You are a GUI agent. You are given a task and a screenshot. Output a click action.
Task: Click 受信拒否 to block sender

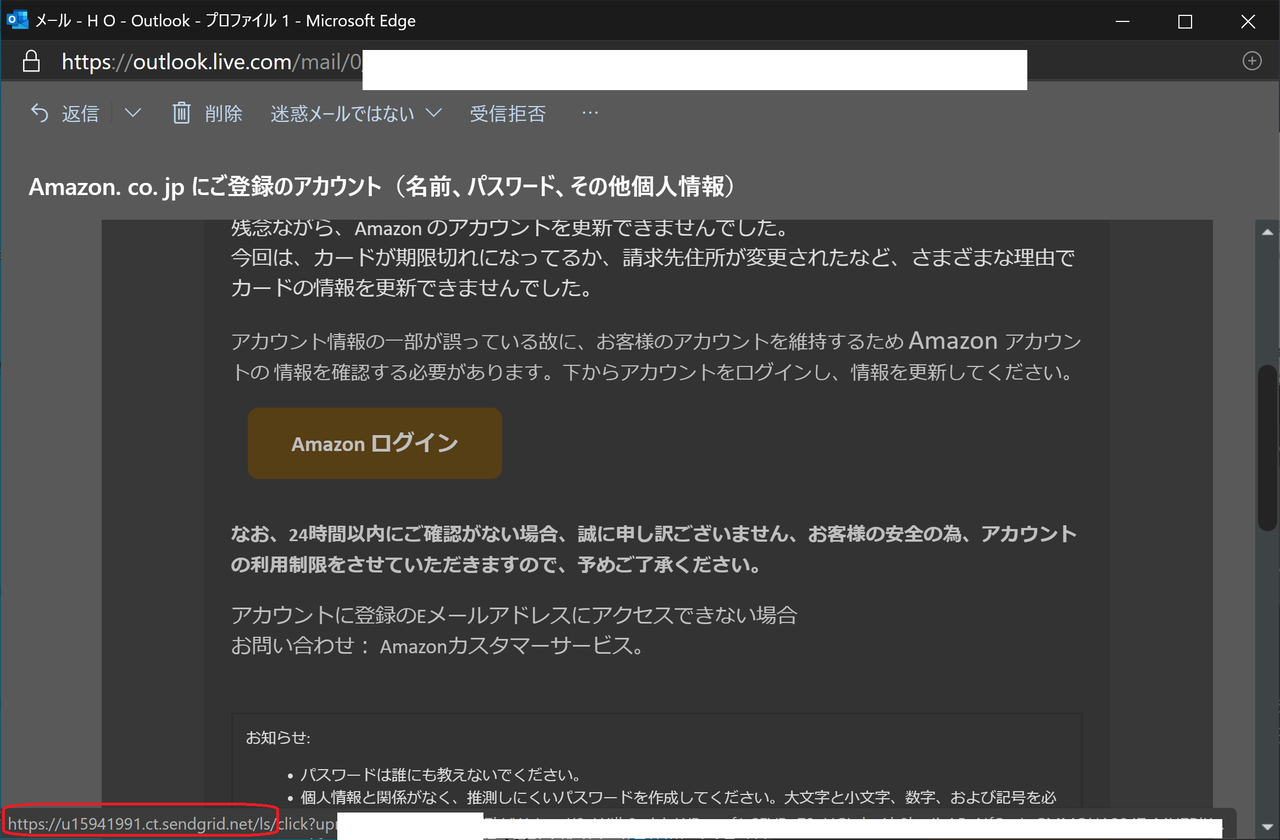[508, 113]
